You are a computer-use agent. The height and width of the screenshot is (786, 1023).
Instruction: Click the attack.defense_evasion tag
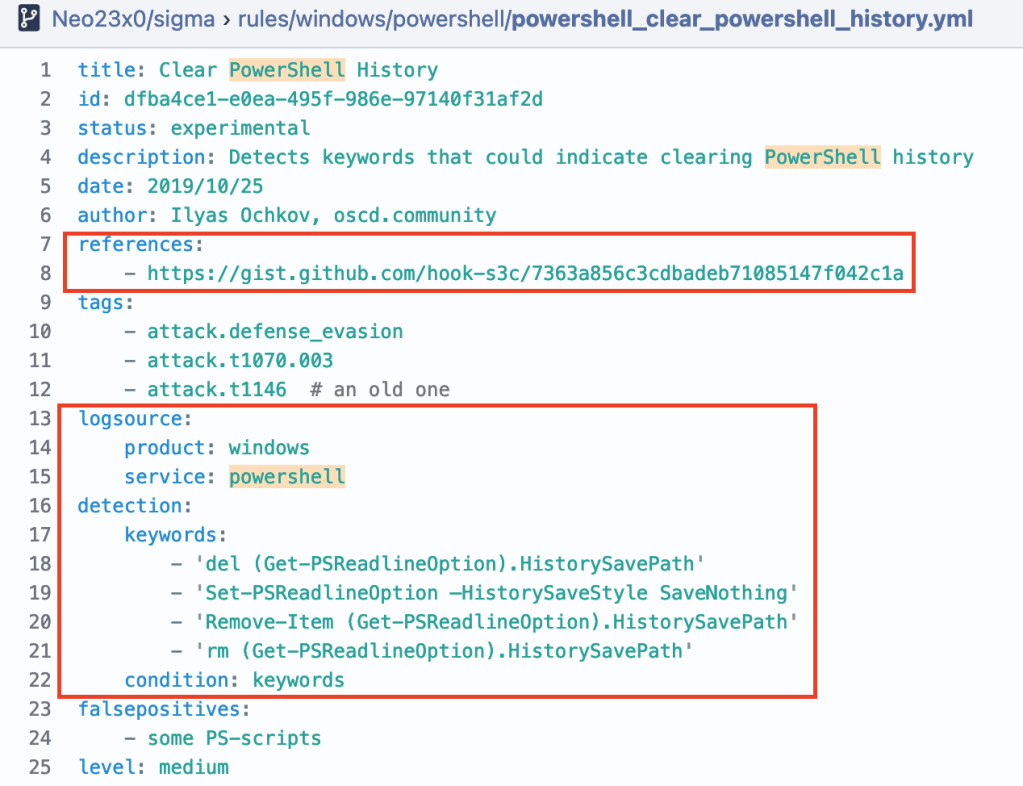pos(275,332)
